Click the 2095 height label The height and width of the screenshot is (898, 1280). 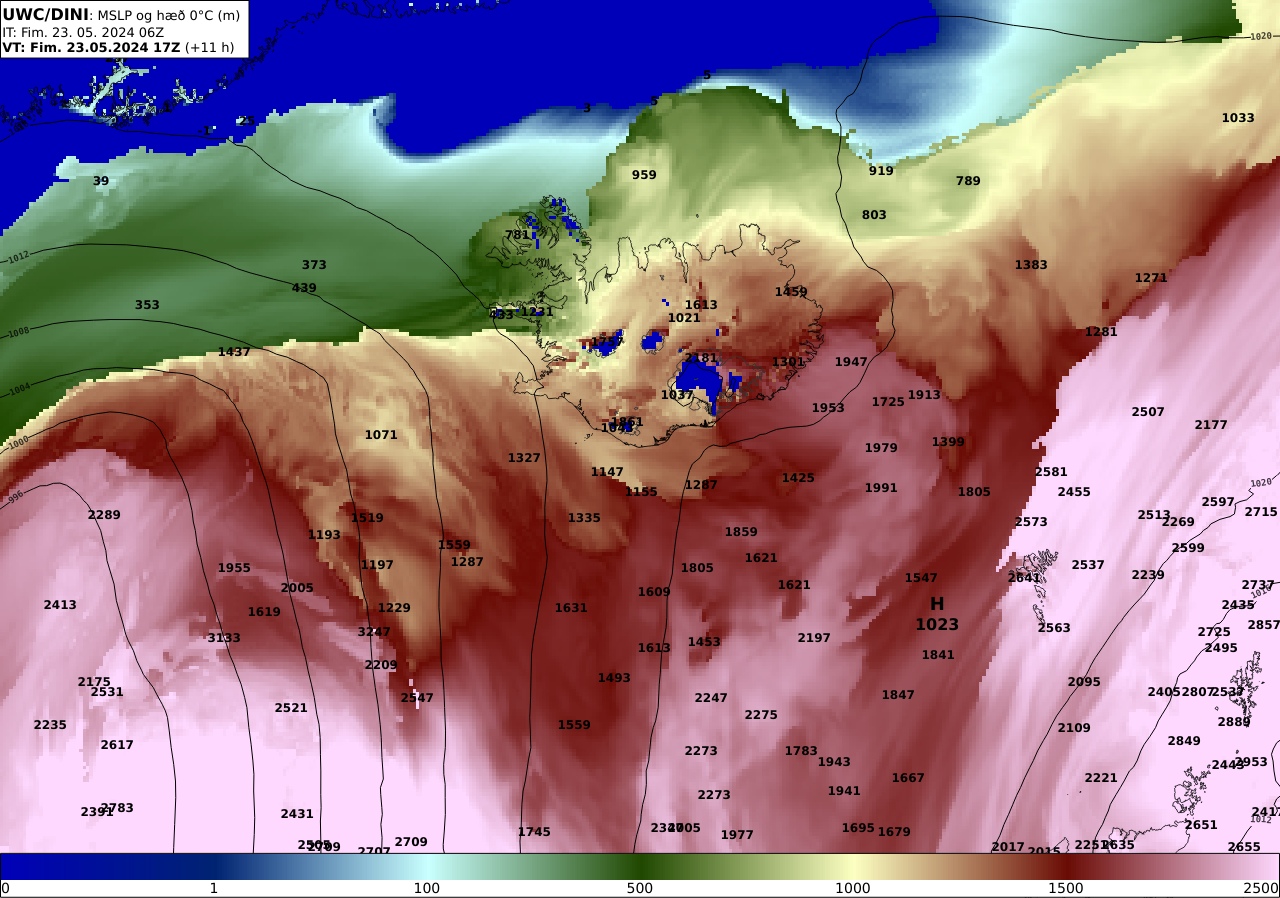(1084, 682)
